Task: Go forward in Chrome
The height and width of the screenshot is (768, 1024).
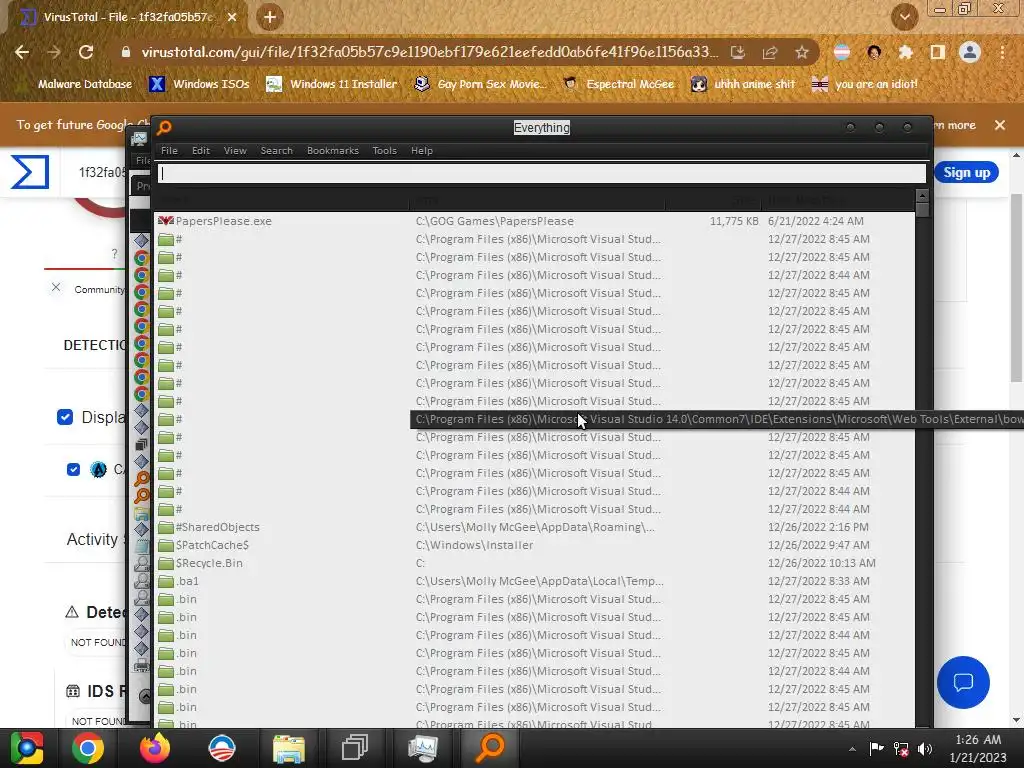Action: (x=54, y=52)
